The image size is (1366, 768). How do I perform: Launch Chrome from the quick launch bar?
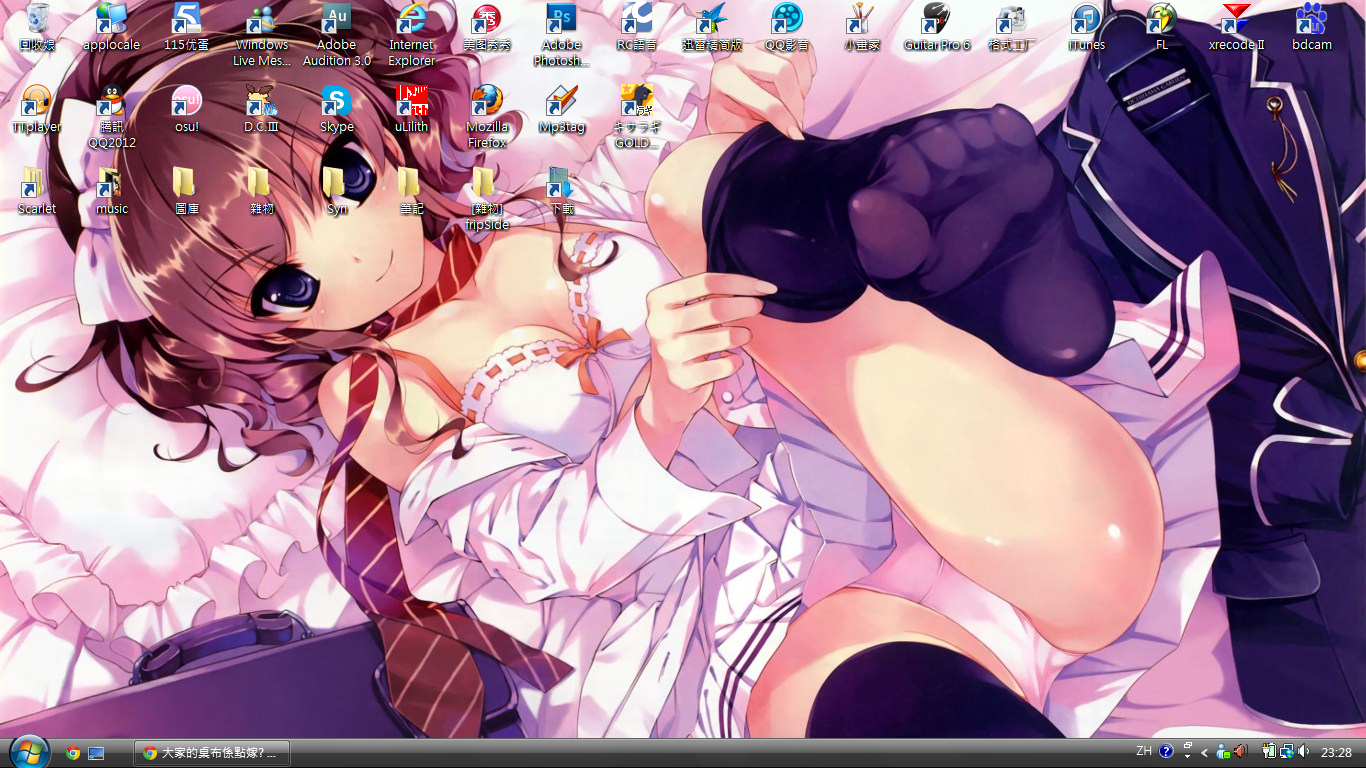pos(73,753)
